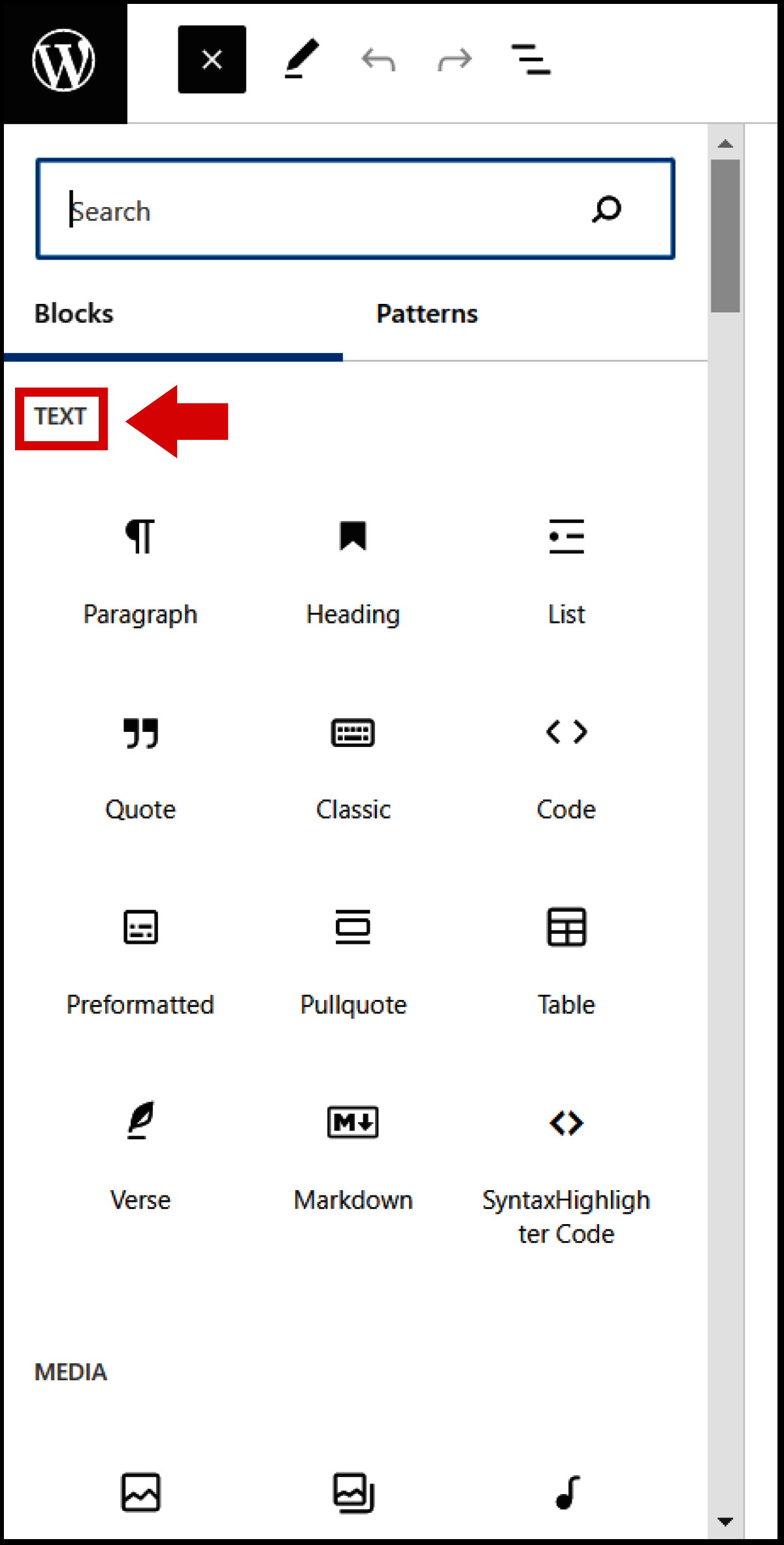This screenshot has height=1545, width=784.
Task: Close the block inserter panel
Action: tap(211, 59)
